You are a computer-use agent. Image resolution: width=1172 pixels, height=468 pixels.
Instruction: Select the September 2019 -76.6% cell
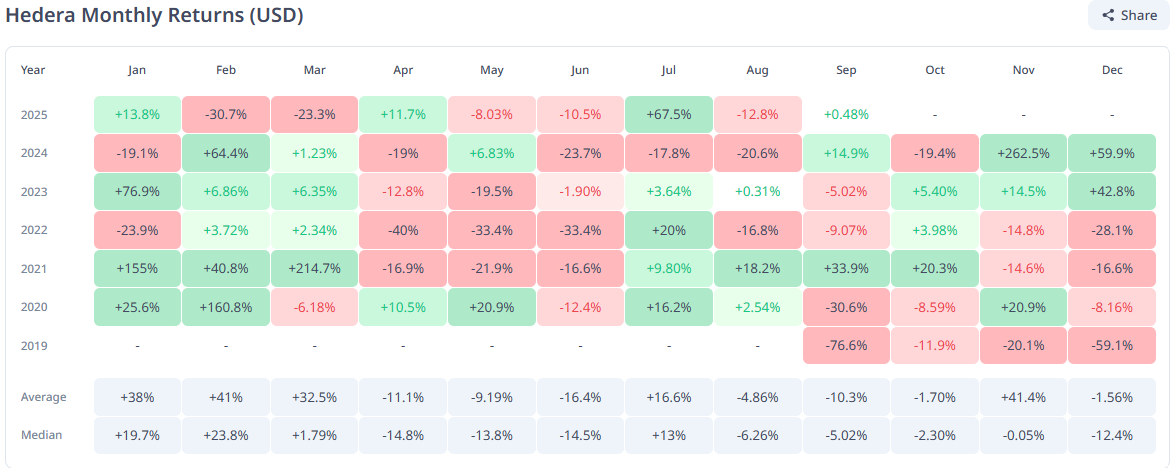(x=846, y=346)
